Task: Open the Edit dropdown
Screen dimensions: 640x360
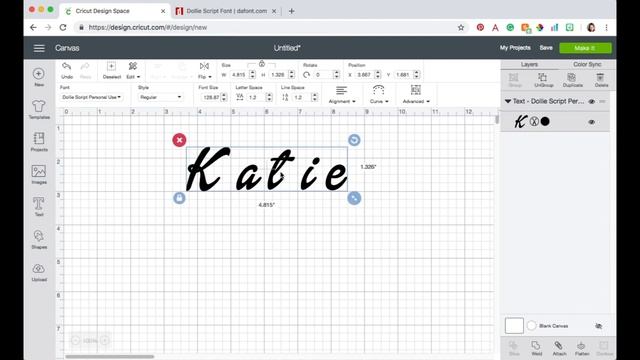Action: click(133, 70)
